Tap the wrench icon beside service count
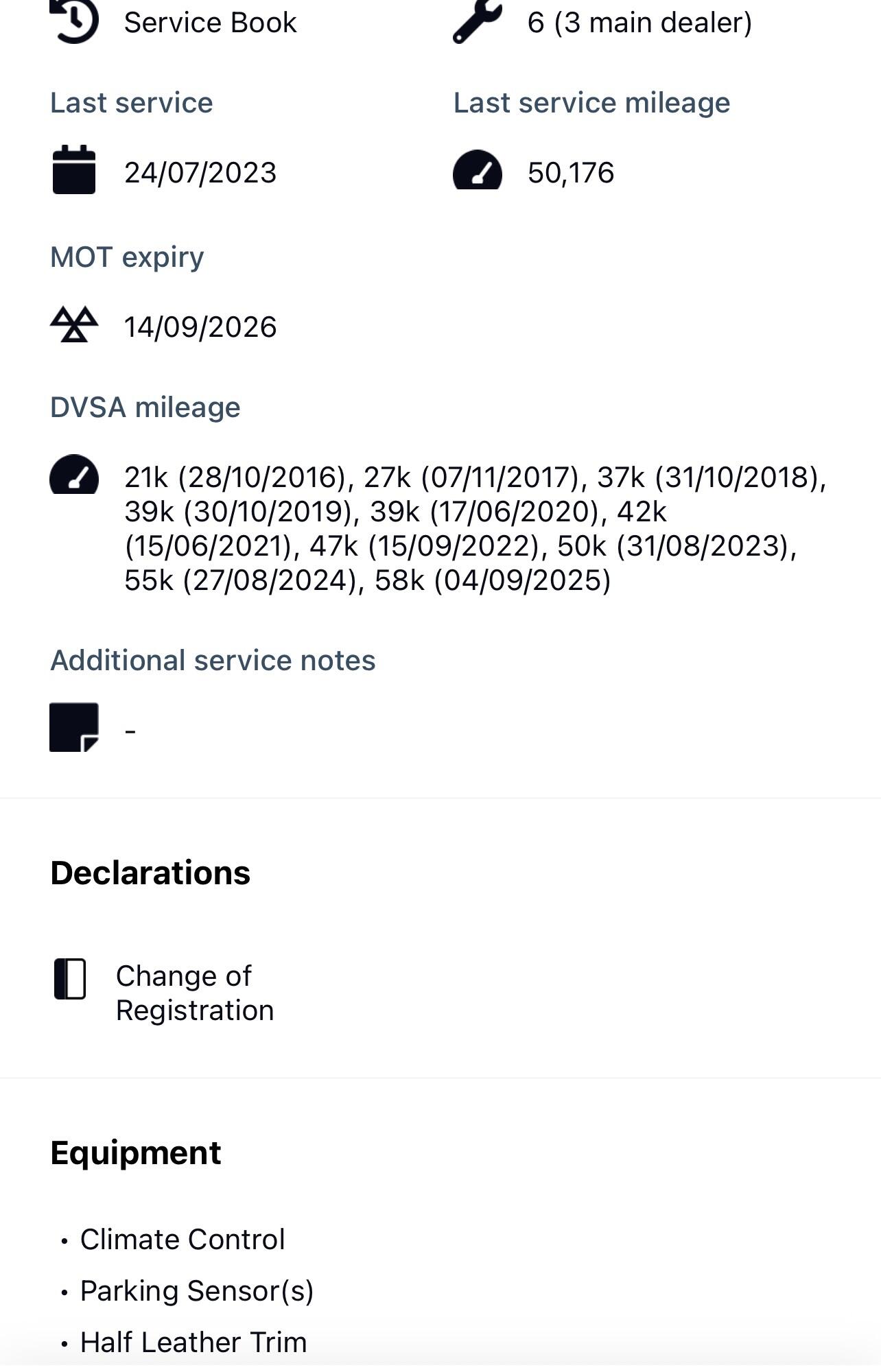The image size is (881, 1372). 478,21
